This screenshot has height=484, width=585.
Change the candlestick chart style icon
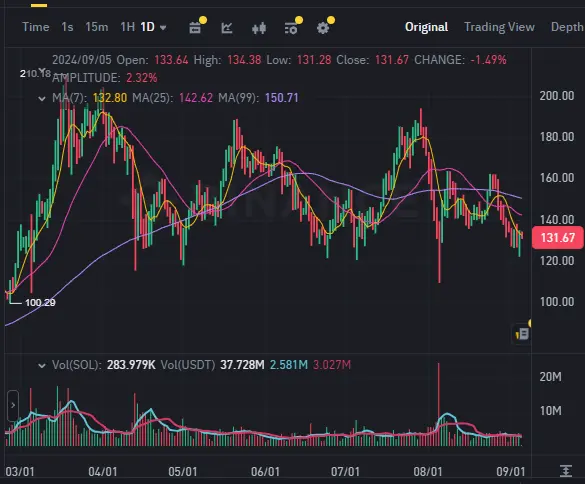pos(259,28)
